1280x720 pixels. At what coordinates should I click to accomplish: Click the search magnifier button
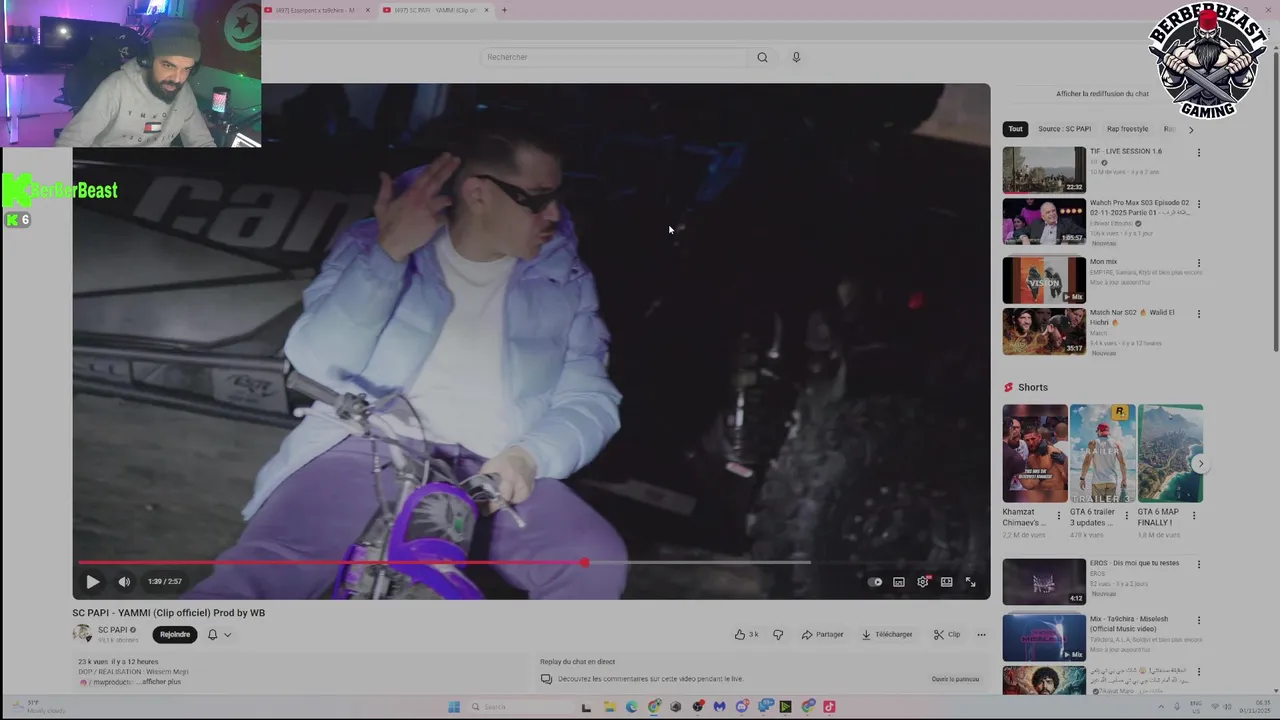pos(762,57)
